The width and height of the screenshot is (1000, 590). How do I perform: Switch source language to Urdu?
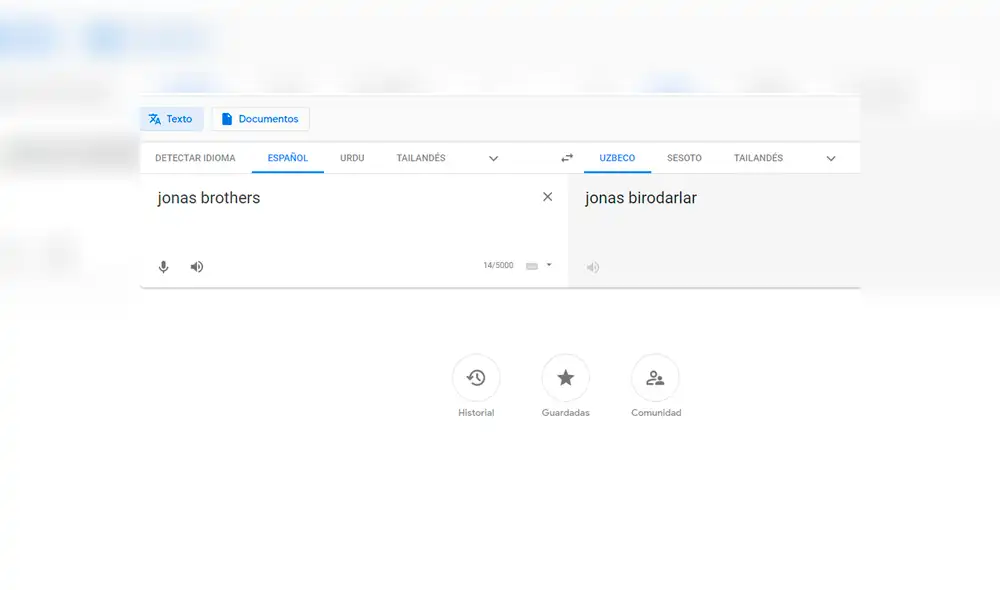[351, 158]
